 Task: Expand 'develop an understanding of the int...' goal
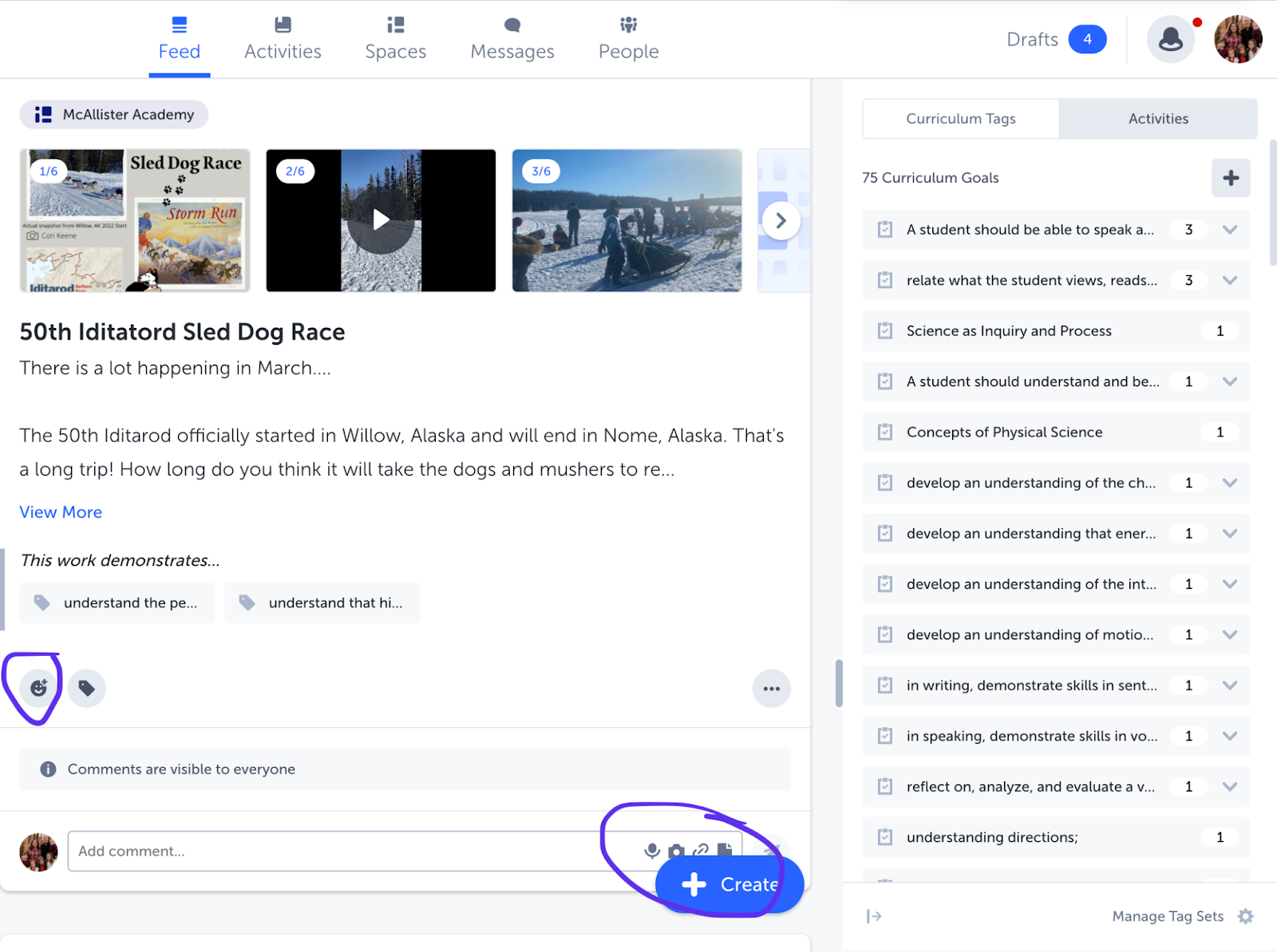pos(1230,584)
